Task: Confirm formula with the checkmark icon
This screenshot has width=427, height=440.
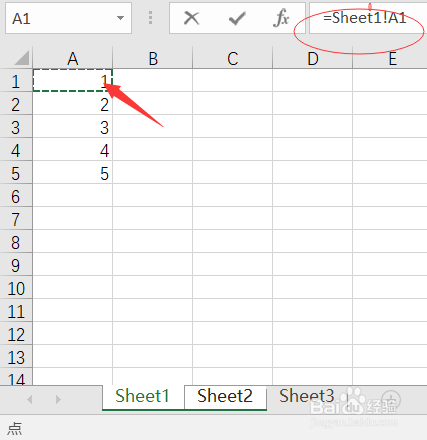Action: [x=237, y=18]
